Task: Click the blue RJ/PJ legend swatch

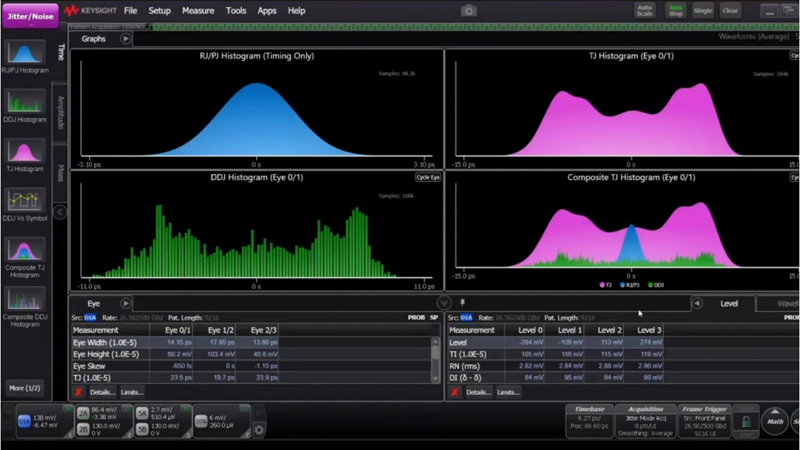Action: point(622,285)
